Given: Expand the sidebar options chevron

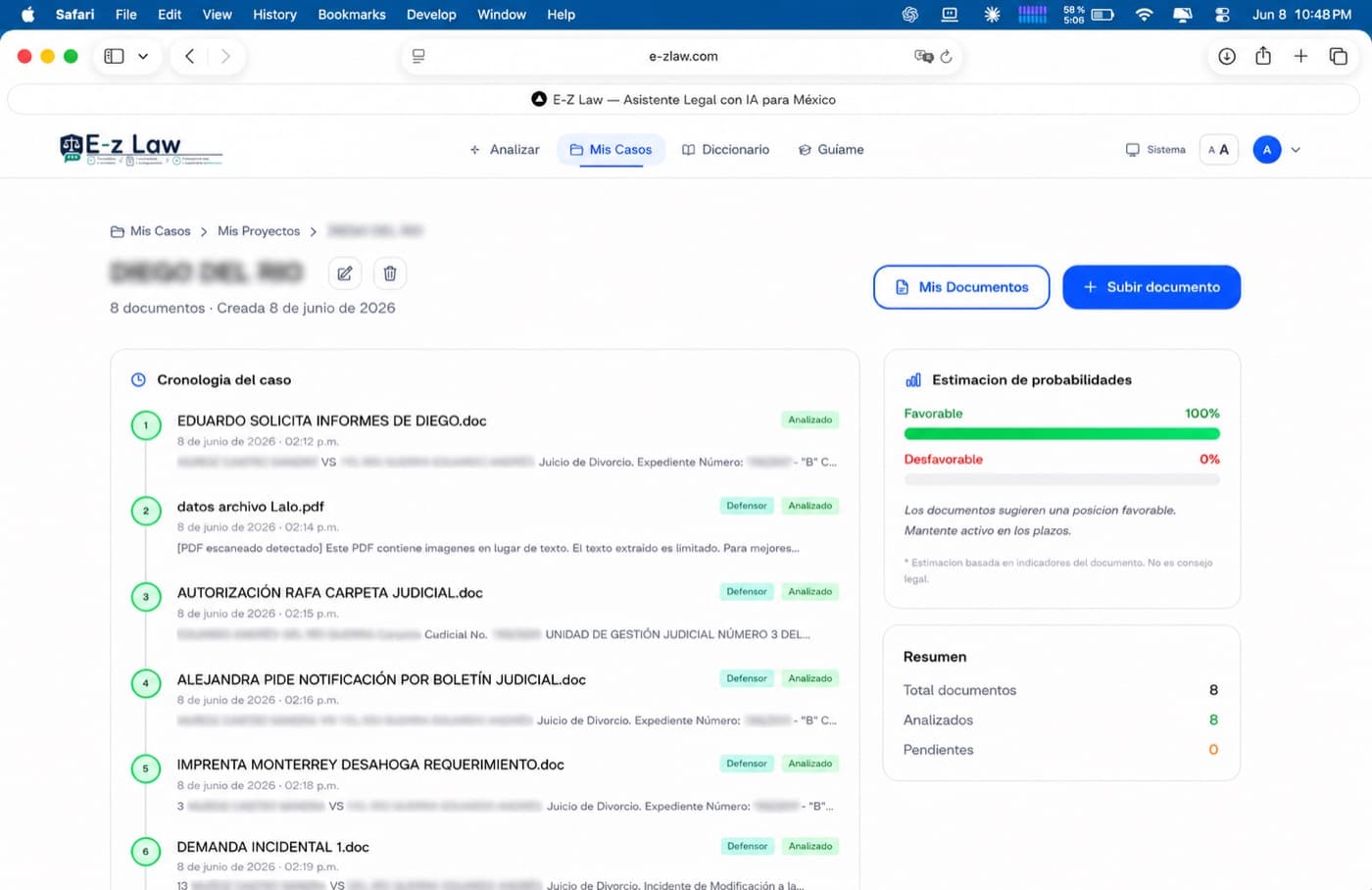Looking at the screenshot, I should [143, 56].
